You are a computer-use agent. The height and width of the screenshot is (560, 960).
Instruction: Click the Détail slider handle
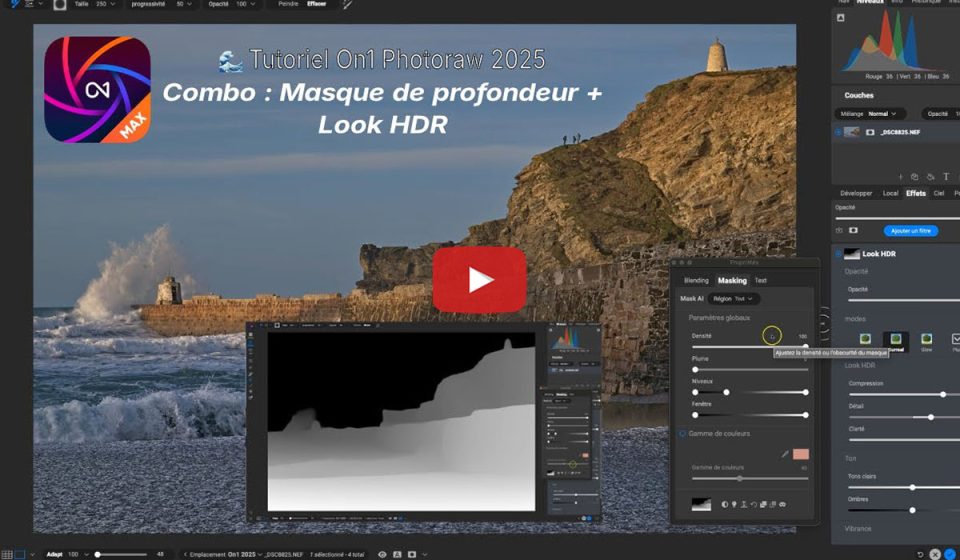pos(931,417)
